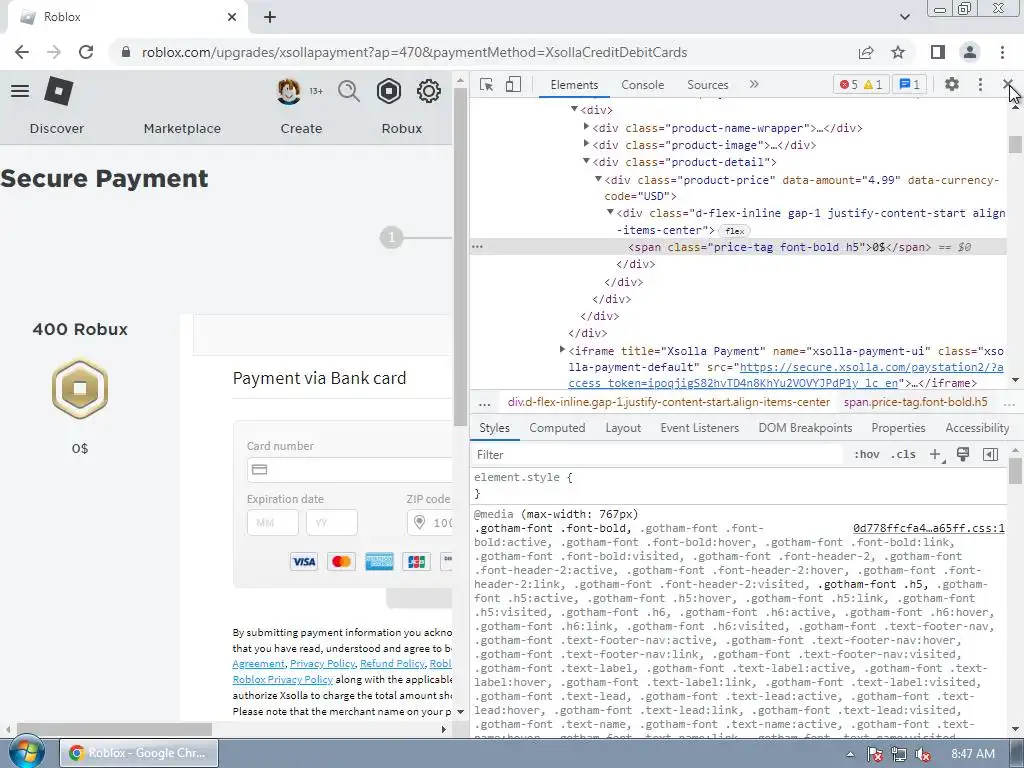Open the DOM Breakpoints tab

tap(805, 428)
